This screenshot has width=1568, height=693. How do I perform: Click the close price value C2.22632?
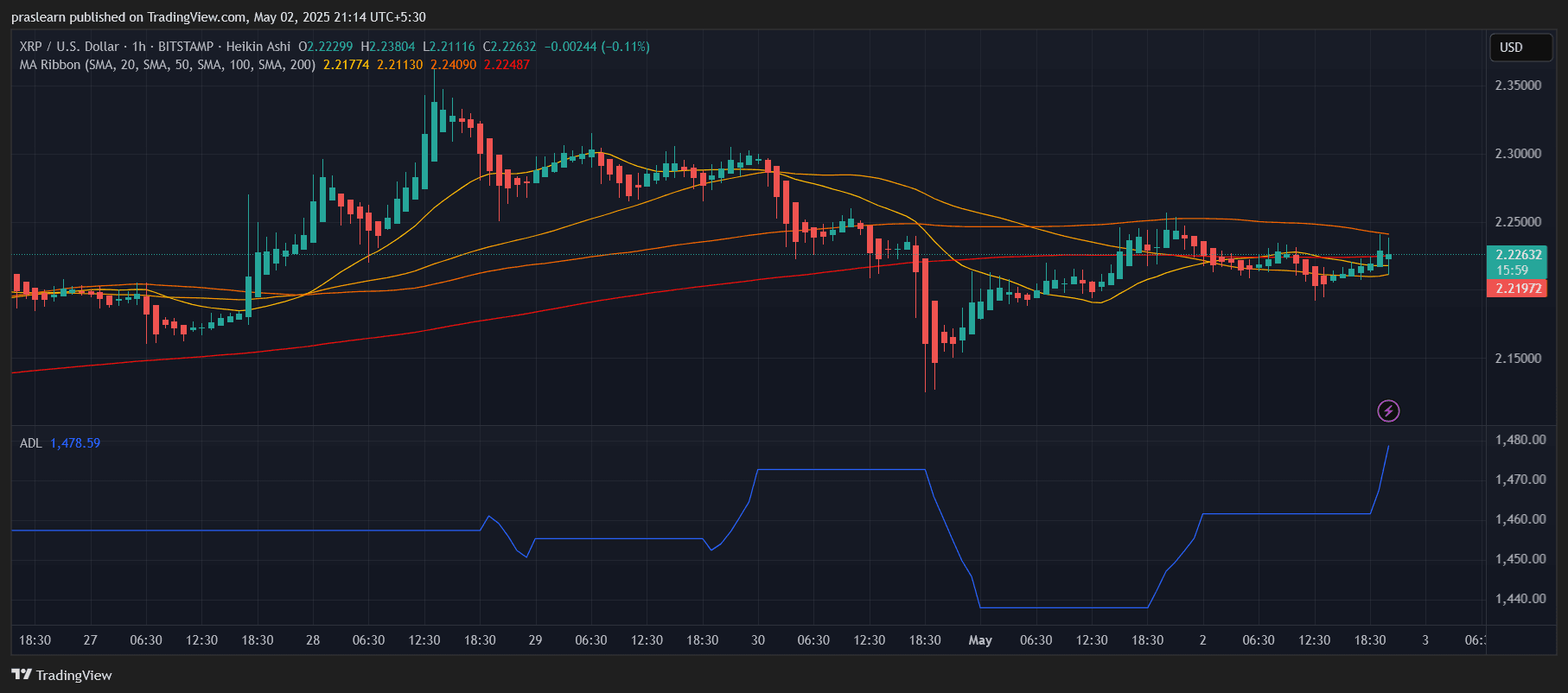click(x=509, y=47)
